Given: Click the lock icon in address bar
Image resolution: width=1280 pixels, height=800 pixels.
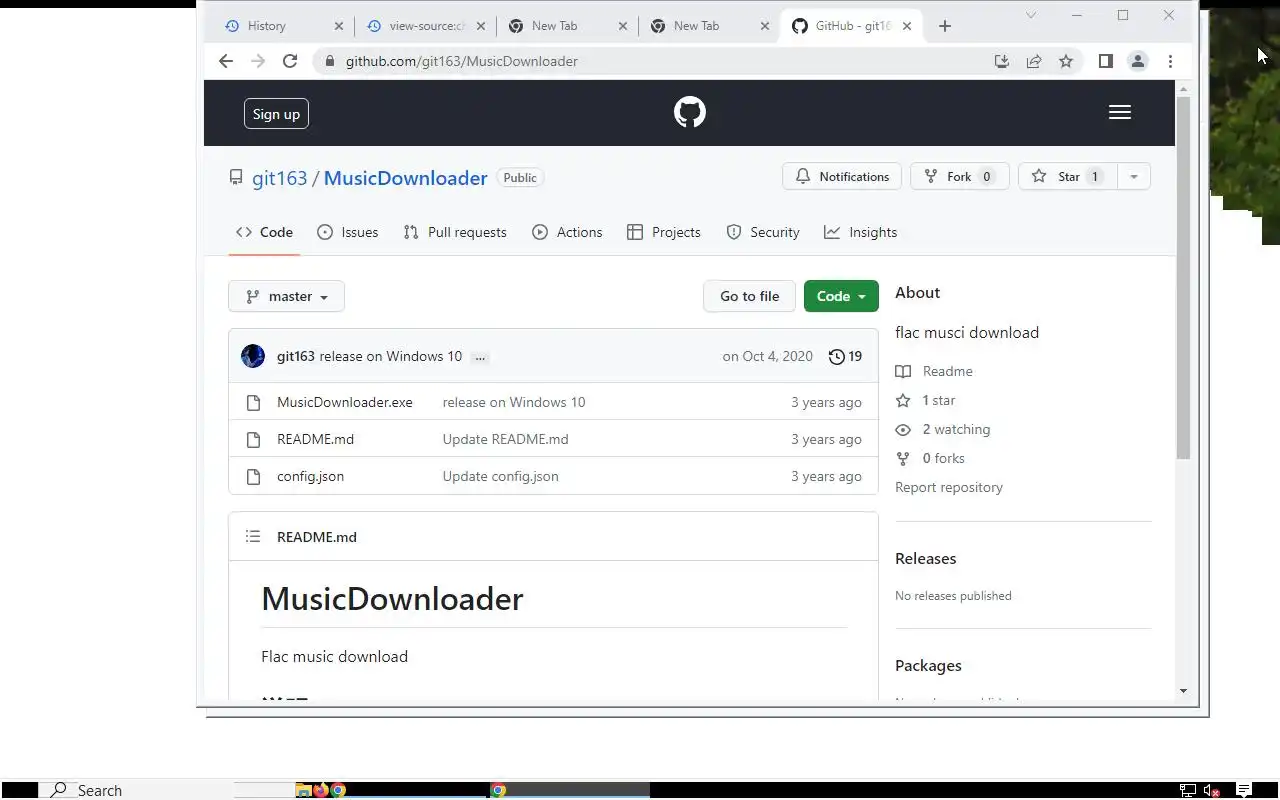Looking at the screenshot, I should pyautogui.click(x=329, y=61).
